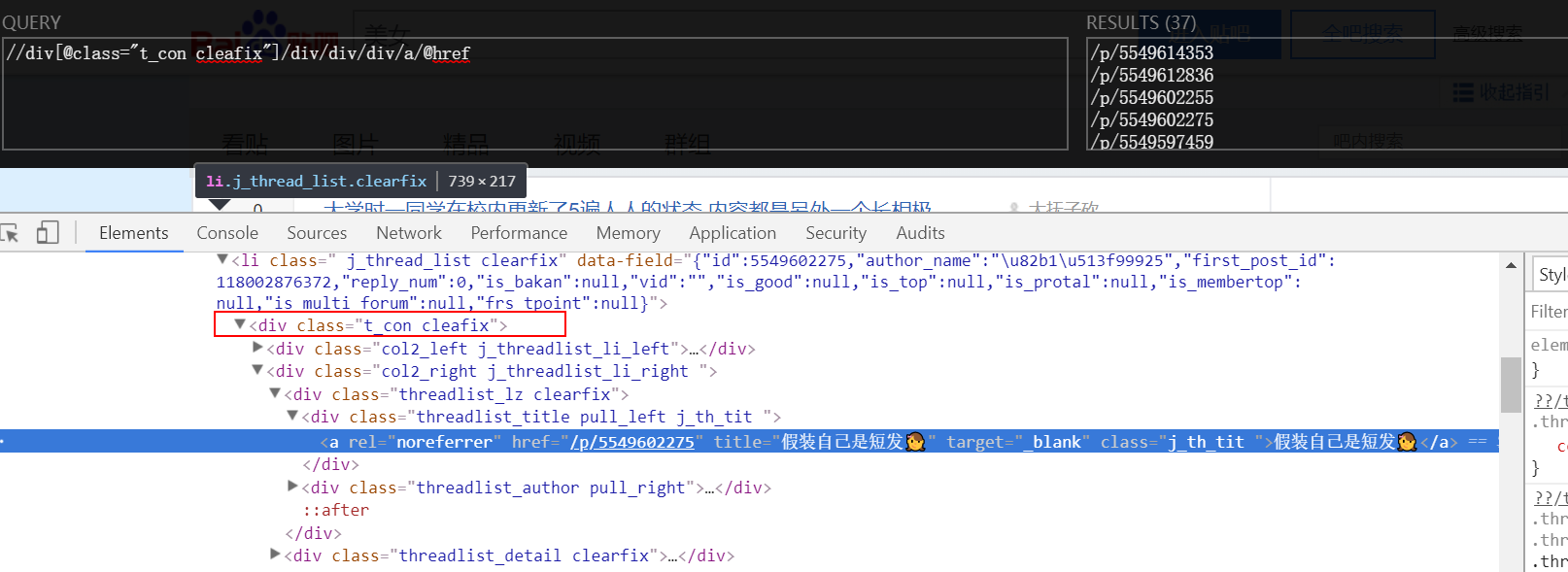Toggle the device toolbar icon
1568x572 pixels.
click(x=48, y=233)
